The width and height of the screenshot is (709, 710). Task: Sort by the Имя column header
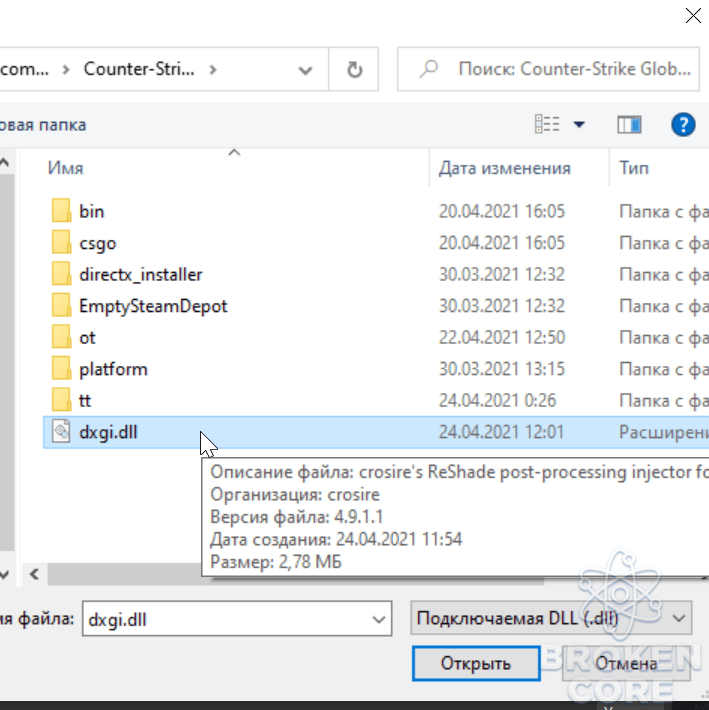tap(66, 168)
